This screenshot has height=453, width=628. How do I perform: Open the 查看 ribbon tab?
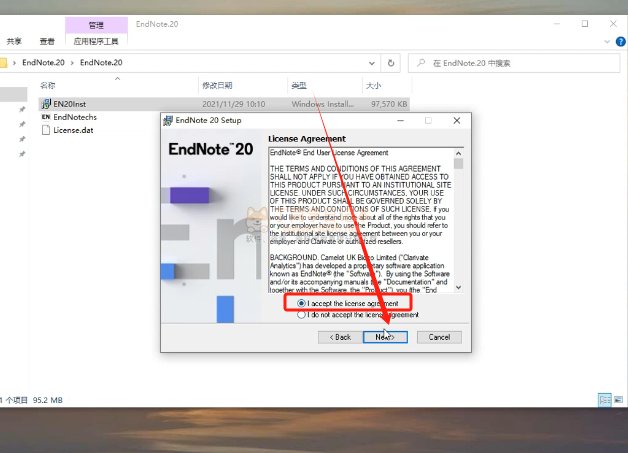(x=47, y=41)
